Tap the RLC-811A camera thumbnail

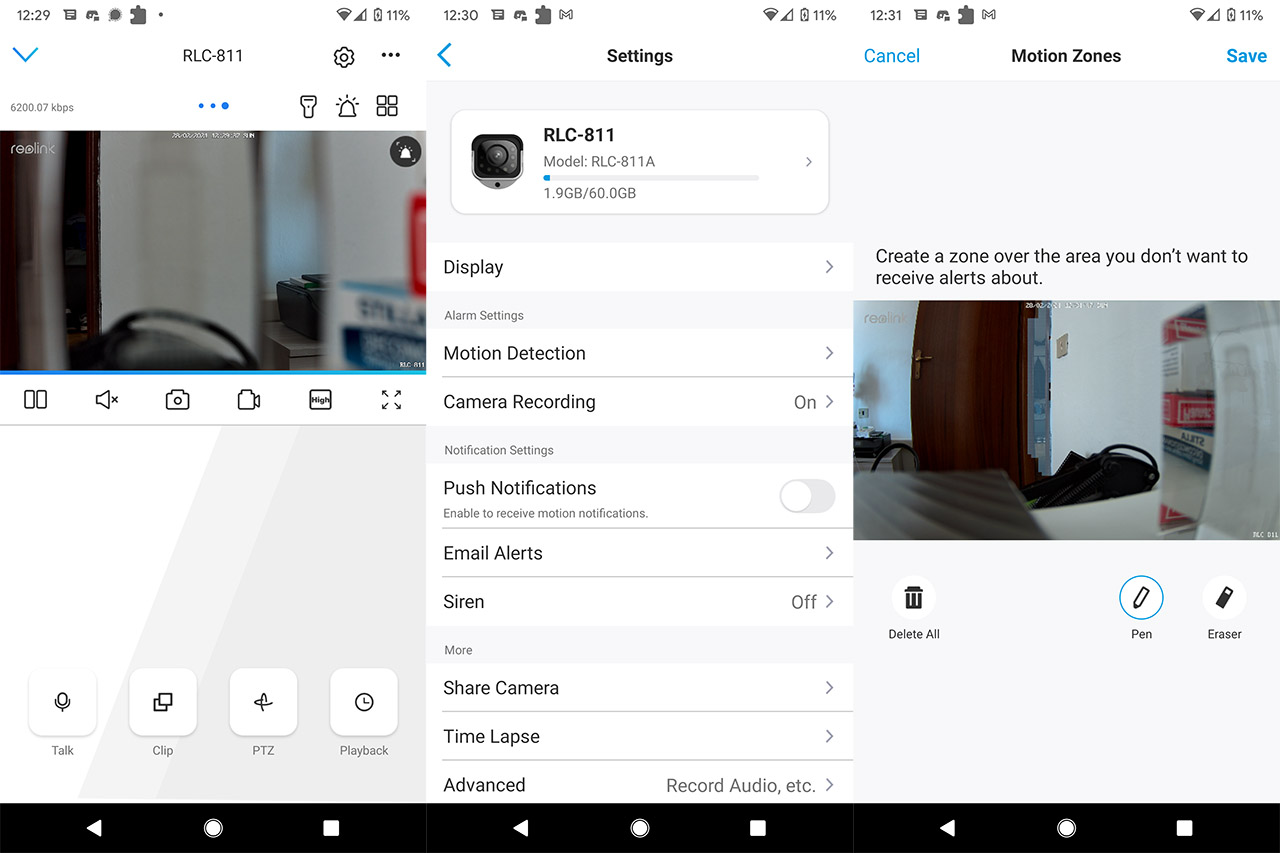(497, 161)
